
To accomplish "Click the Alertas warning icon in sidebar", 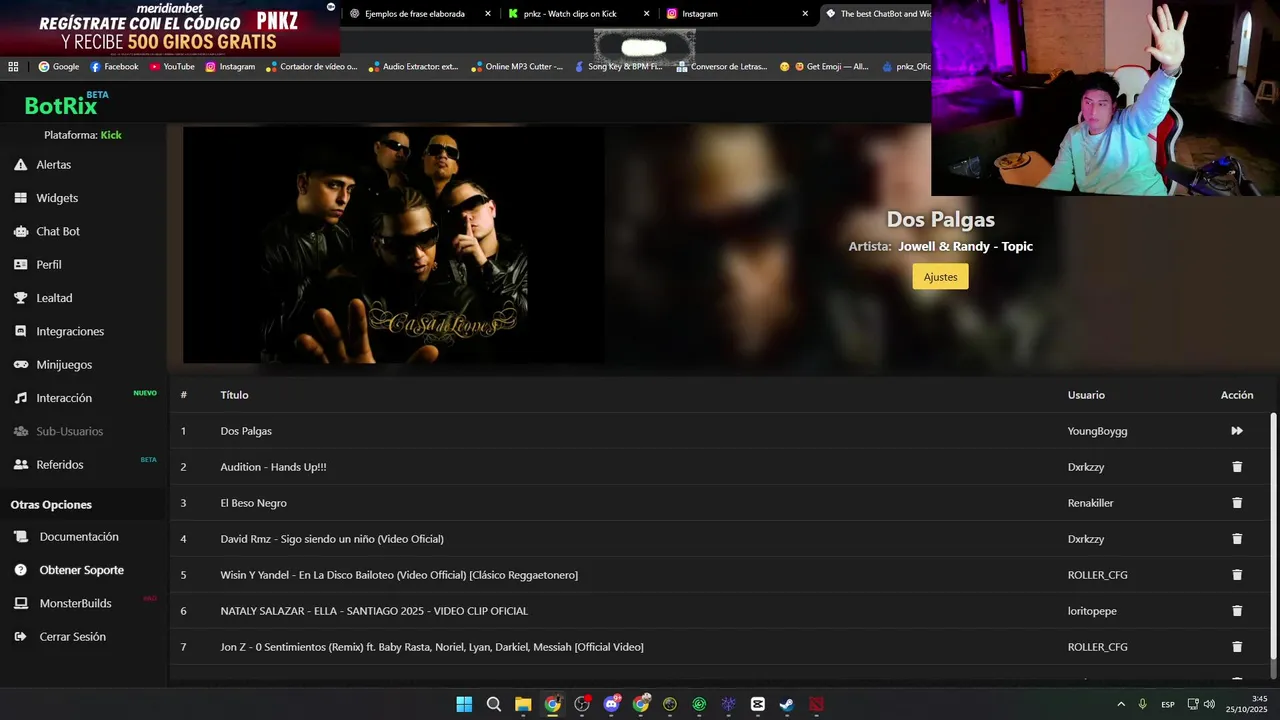I will point(20,165).
